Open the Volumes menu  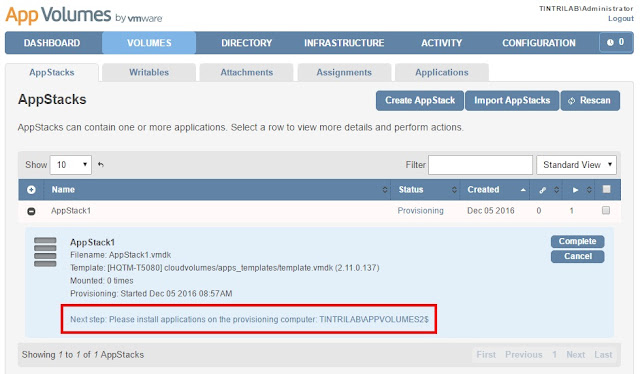pos(149,43)
